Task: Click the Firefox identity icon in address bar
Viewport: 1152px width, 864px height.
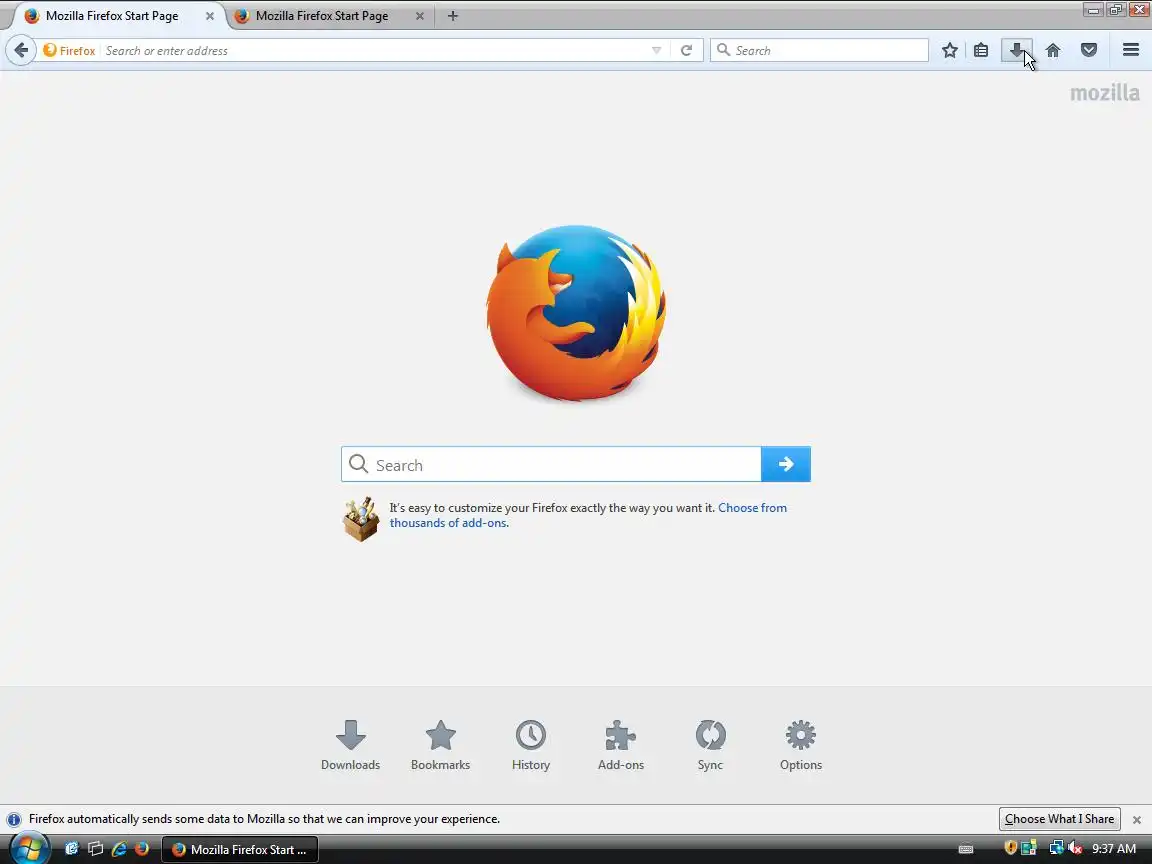Action: click(50, 50)
